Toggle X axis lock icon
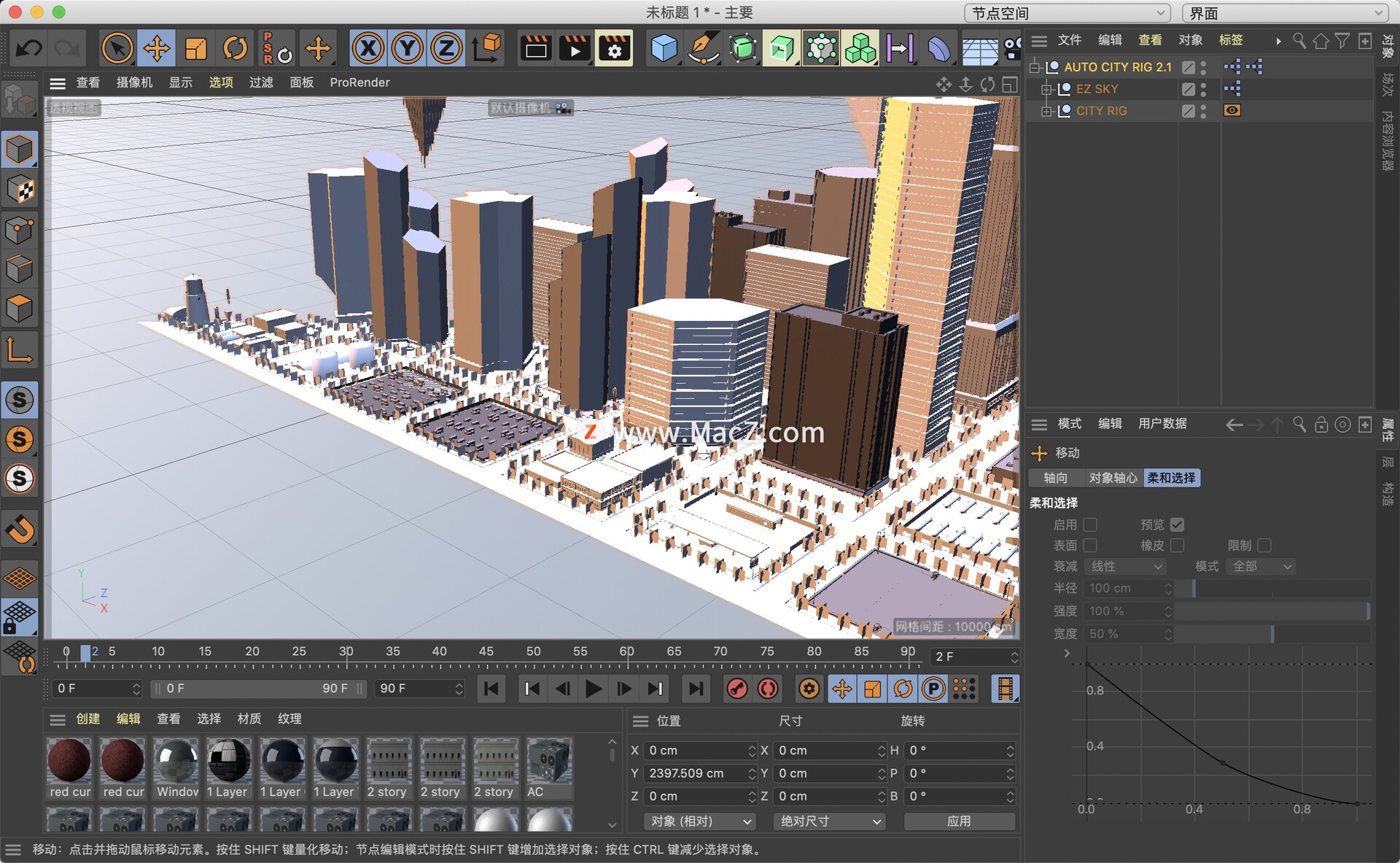 click(367, 48)
